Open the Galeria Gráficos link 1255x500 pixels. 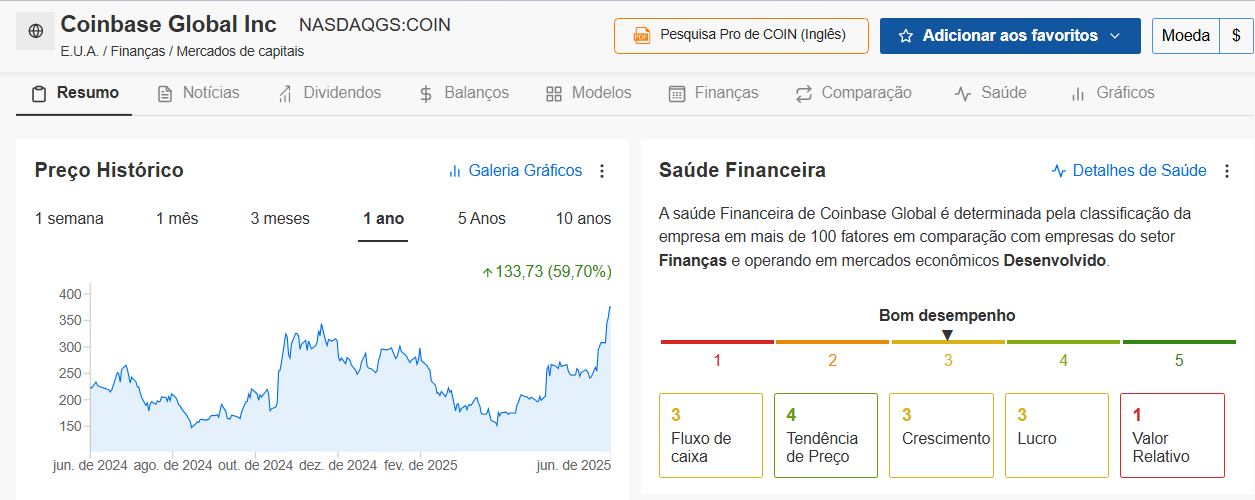tap(525, 171)
